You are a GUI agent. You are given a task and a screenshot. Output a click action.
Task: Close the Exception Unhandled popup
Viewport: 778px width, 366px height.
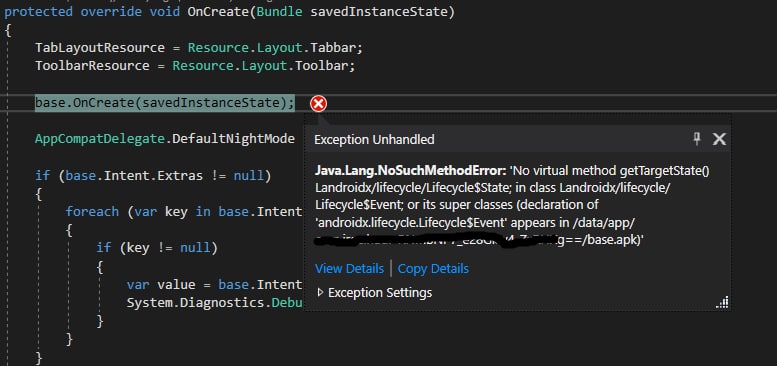(x=719, y=139)
